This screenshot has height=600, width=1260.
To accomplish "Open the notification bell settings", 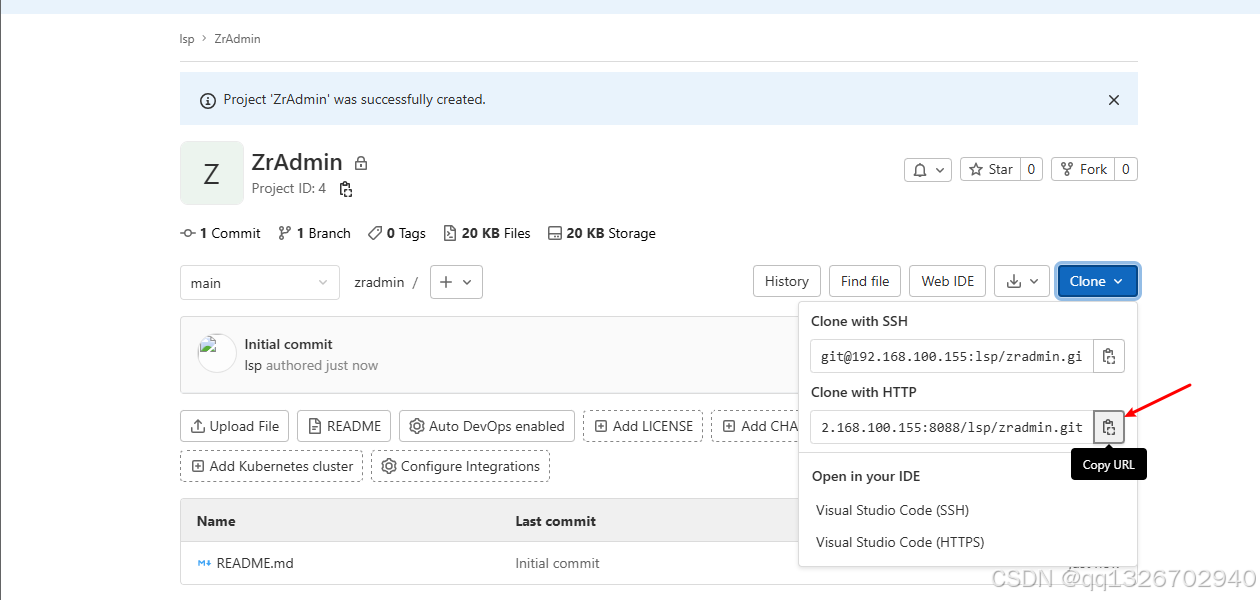I will click(x=927, y=169).
